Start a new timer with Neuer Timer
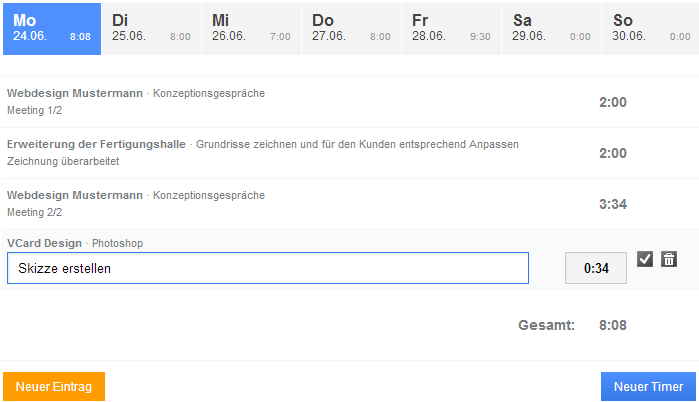 click(648, 387)
